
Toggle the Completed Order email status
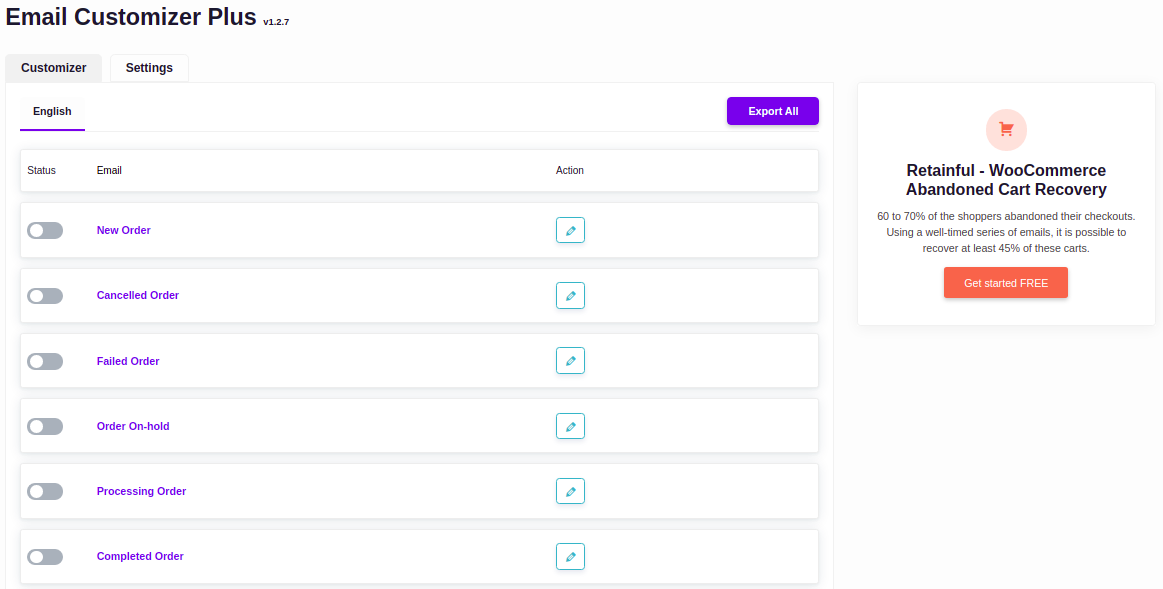(45, 556)
